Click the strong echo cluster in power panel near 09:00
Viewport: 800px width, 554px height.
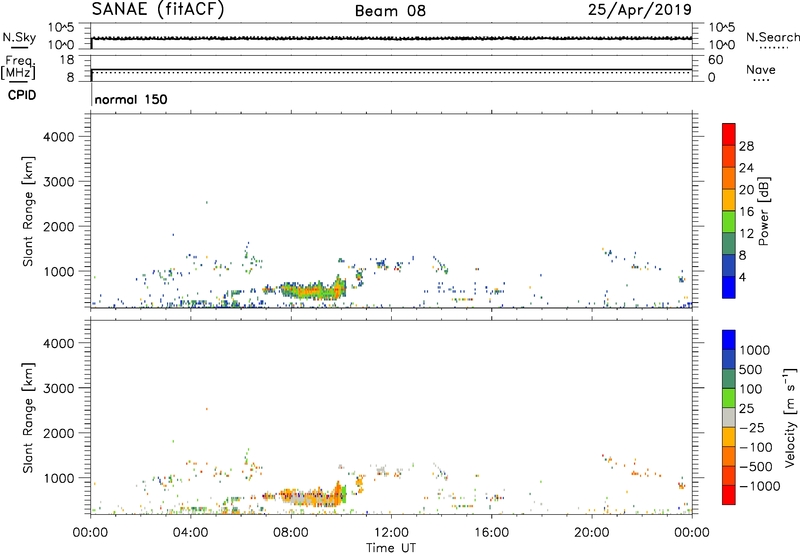pos(311,291)
